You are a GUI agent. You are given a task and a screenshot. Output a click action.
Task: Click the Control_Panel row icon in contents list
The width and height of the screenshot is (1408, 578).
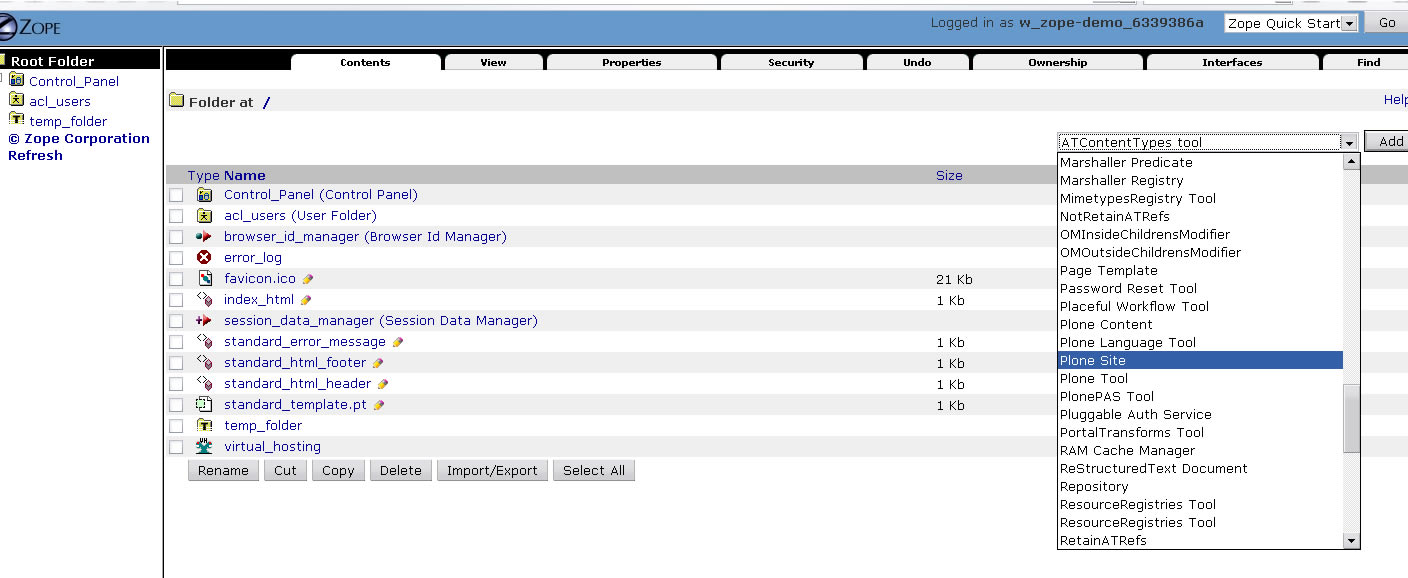click(205, 195)
